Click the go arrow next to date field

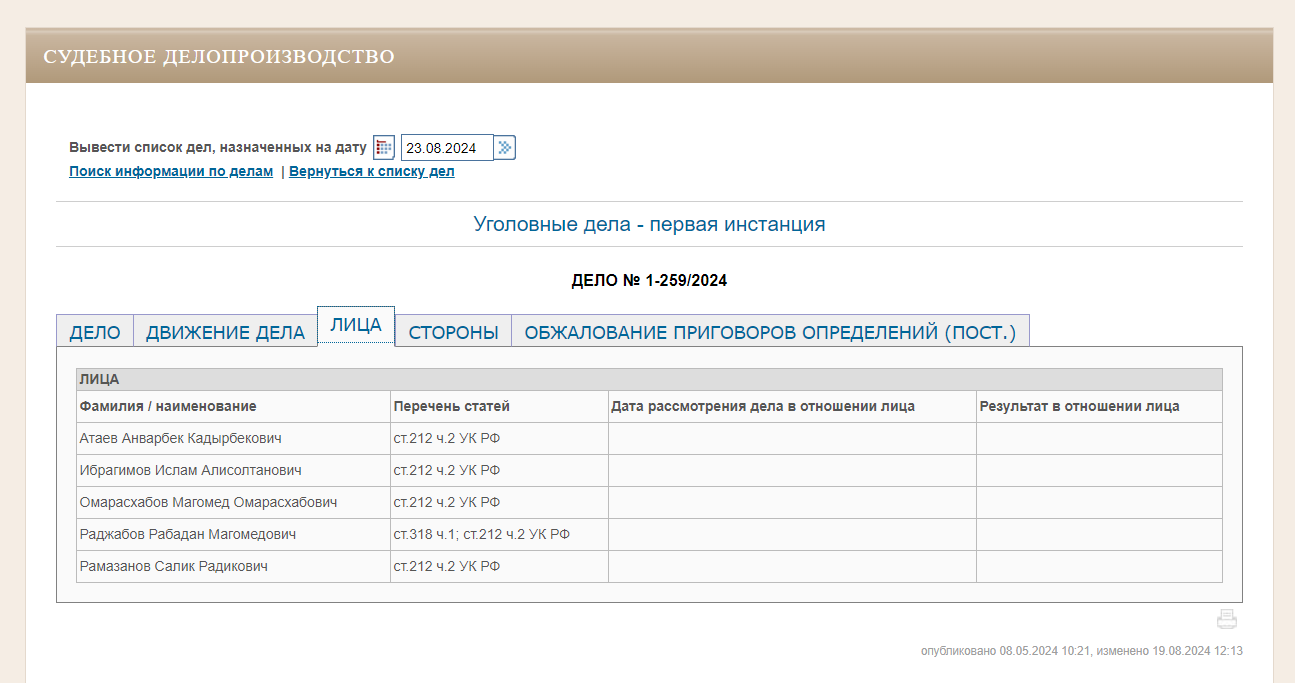click(505, 147)
